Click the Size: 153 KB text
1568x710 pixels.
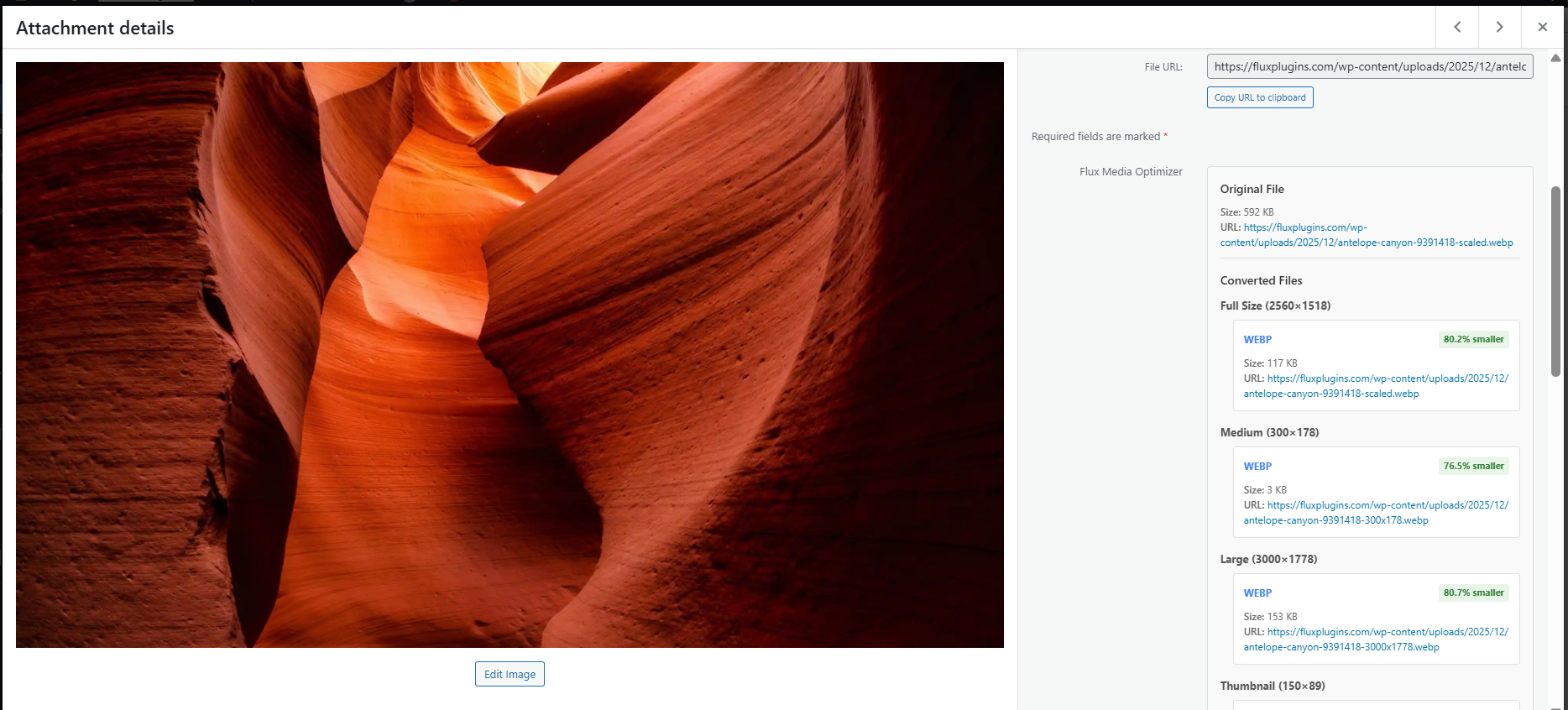click(1270, 616)
